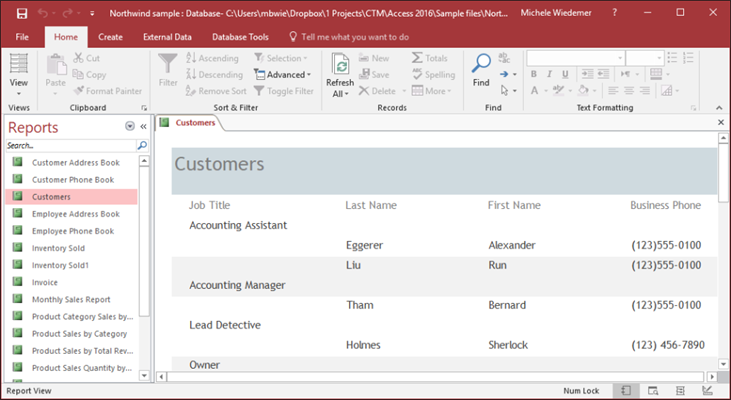Click the Filter funnel icon
This screenshot has width=731, height=400.
point(167,65)
